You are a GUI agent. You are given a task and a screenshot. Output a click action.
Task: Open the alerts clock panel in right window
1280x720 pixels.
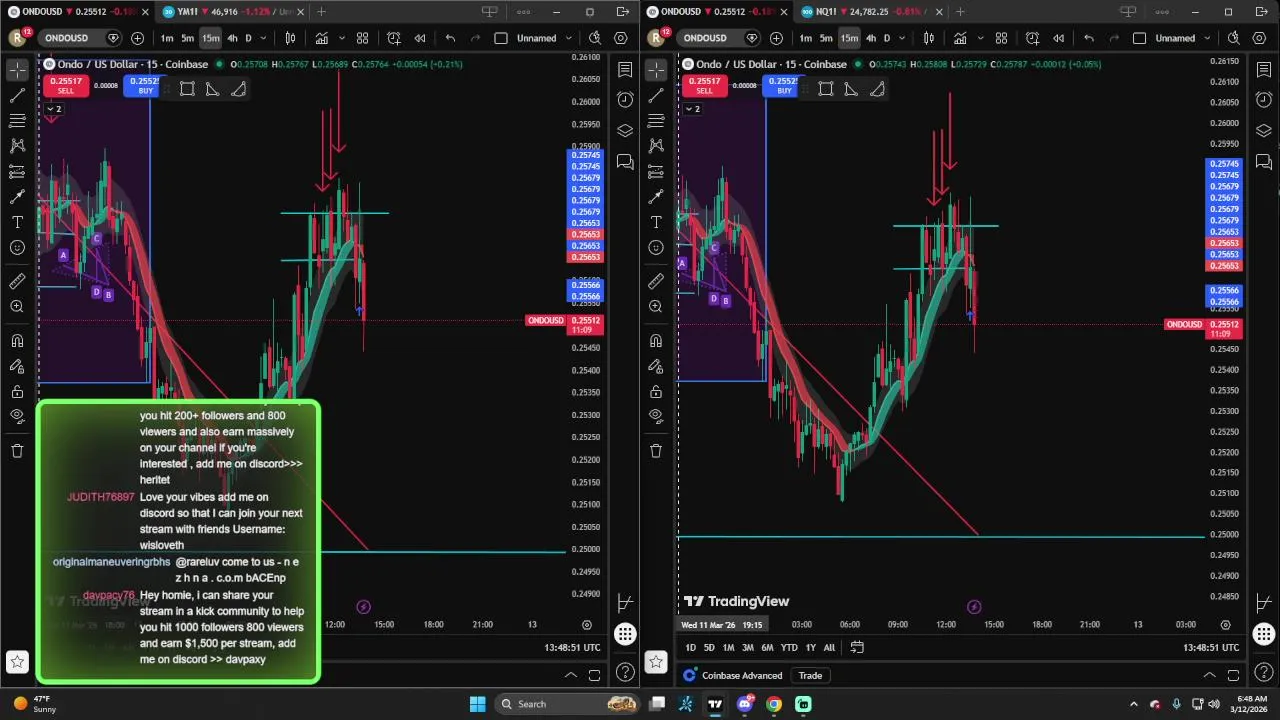click(1264, 99)
